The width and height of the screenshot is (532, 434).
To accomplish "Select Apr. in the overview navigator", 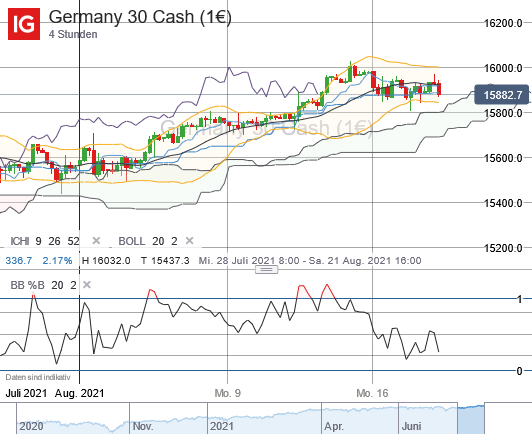I will click(334, 426).
